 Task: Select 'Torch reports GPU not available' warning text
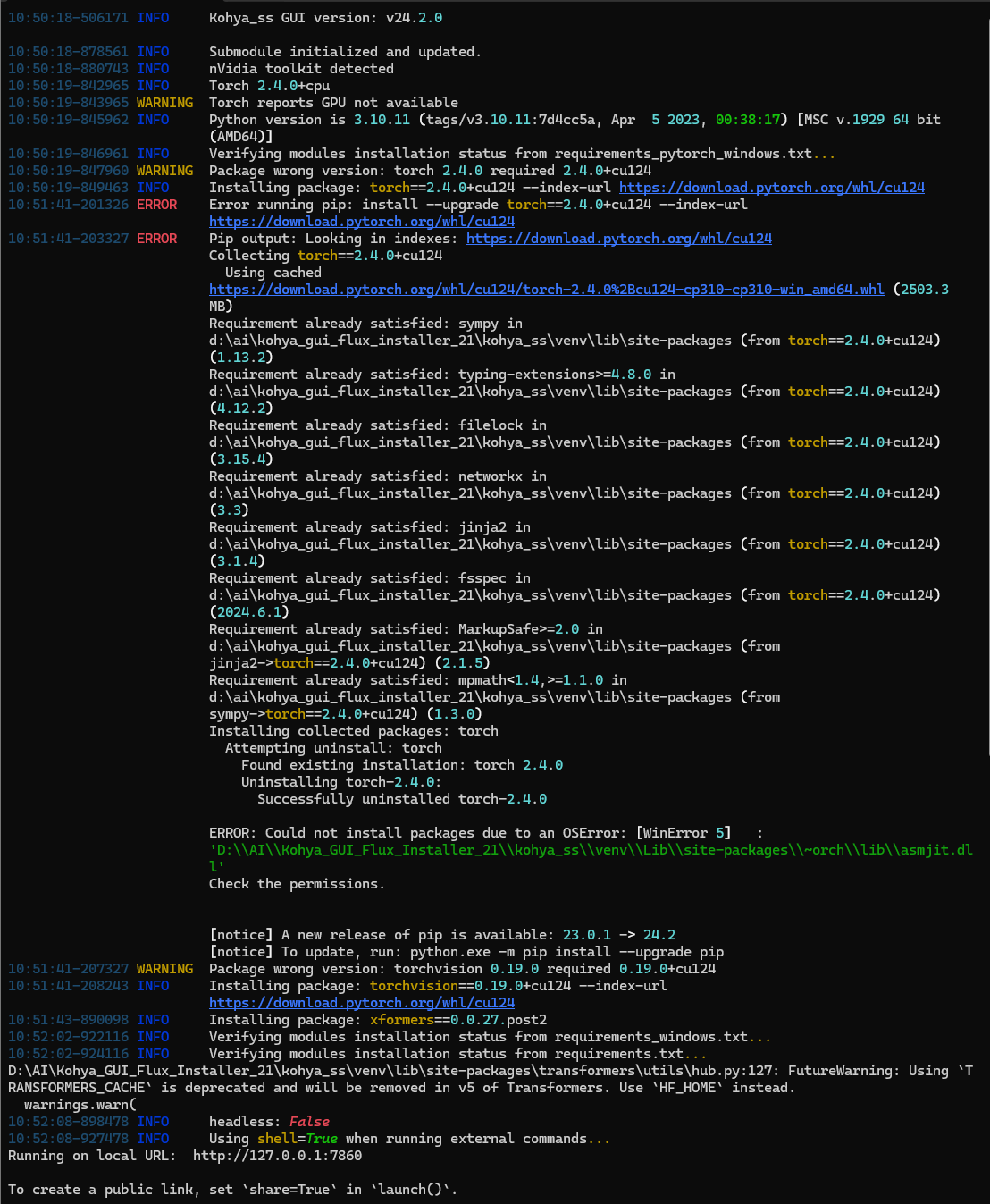click(333, 103)
